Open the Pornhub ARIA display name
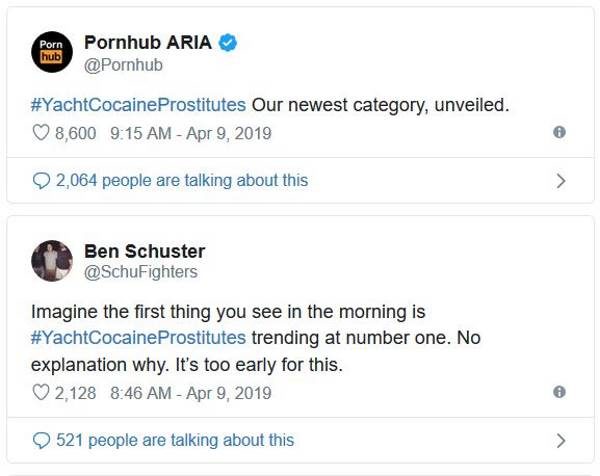Image resolution: width=600 pixels, height=476 pixels. [148, 42]
